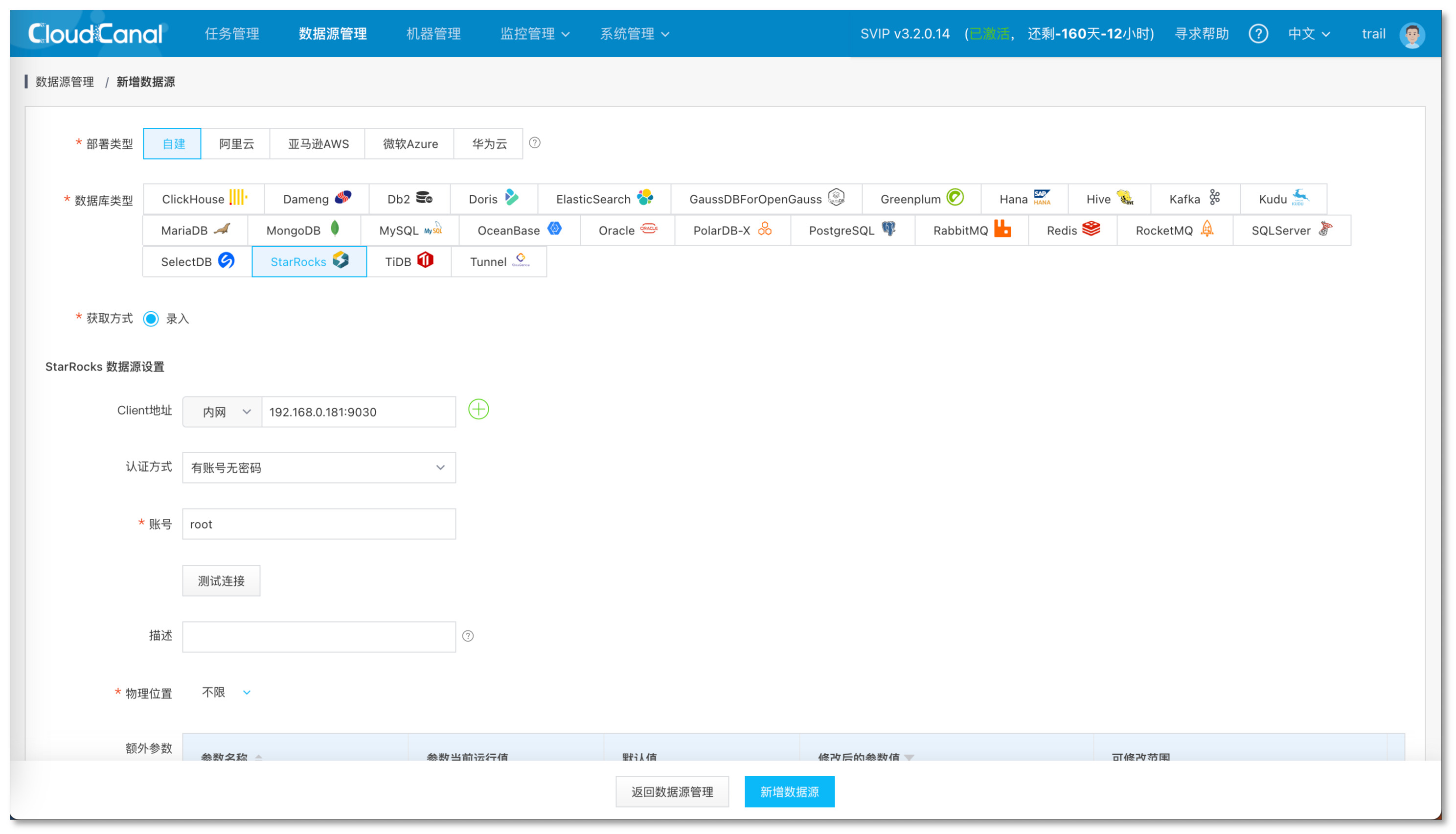Image resolution: width=1456 pixels, height=834 pixels.
Task: Select MongoDB database type
Action: coord(304,230)
